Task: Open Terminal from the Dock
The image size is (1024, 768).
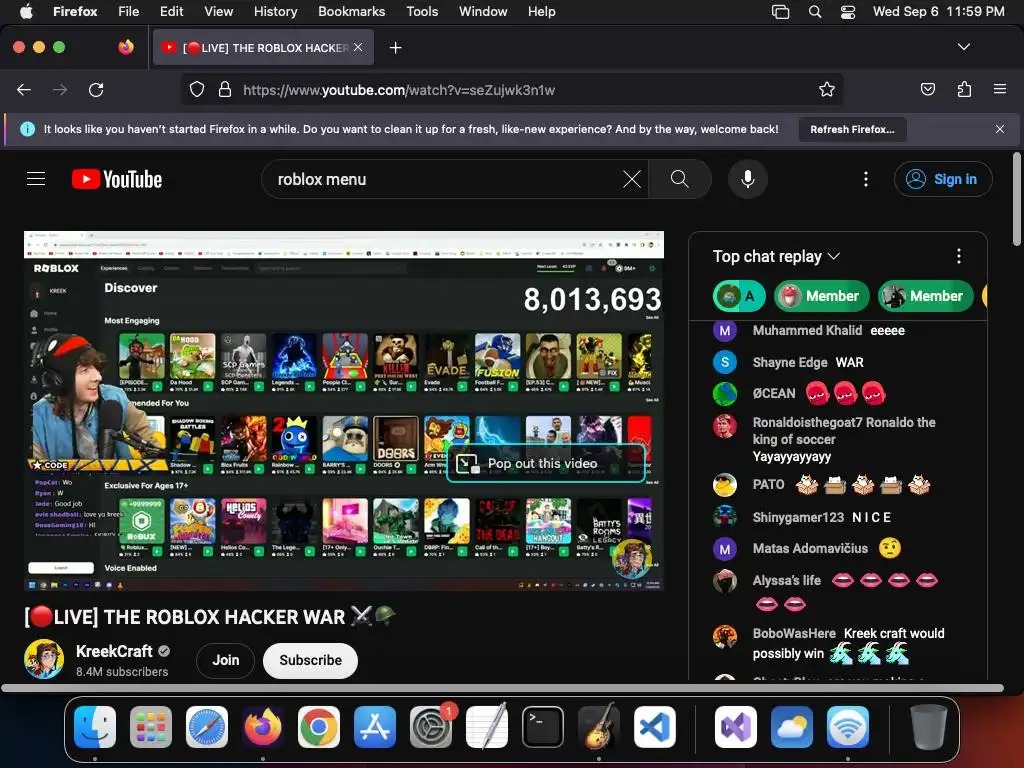Action: [x=543, y=727]
